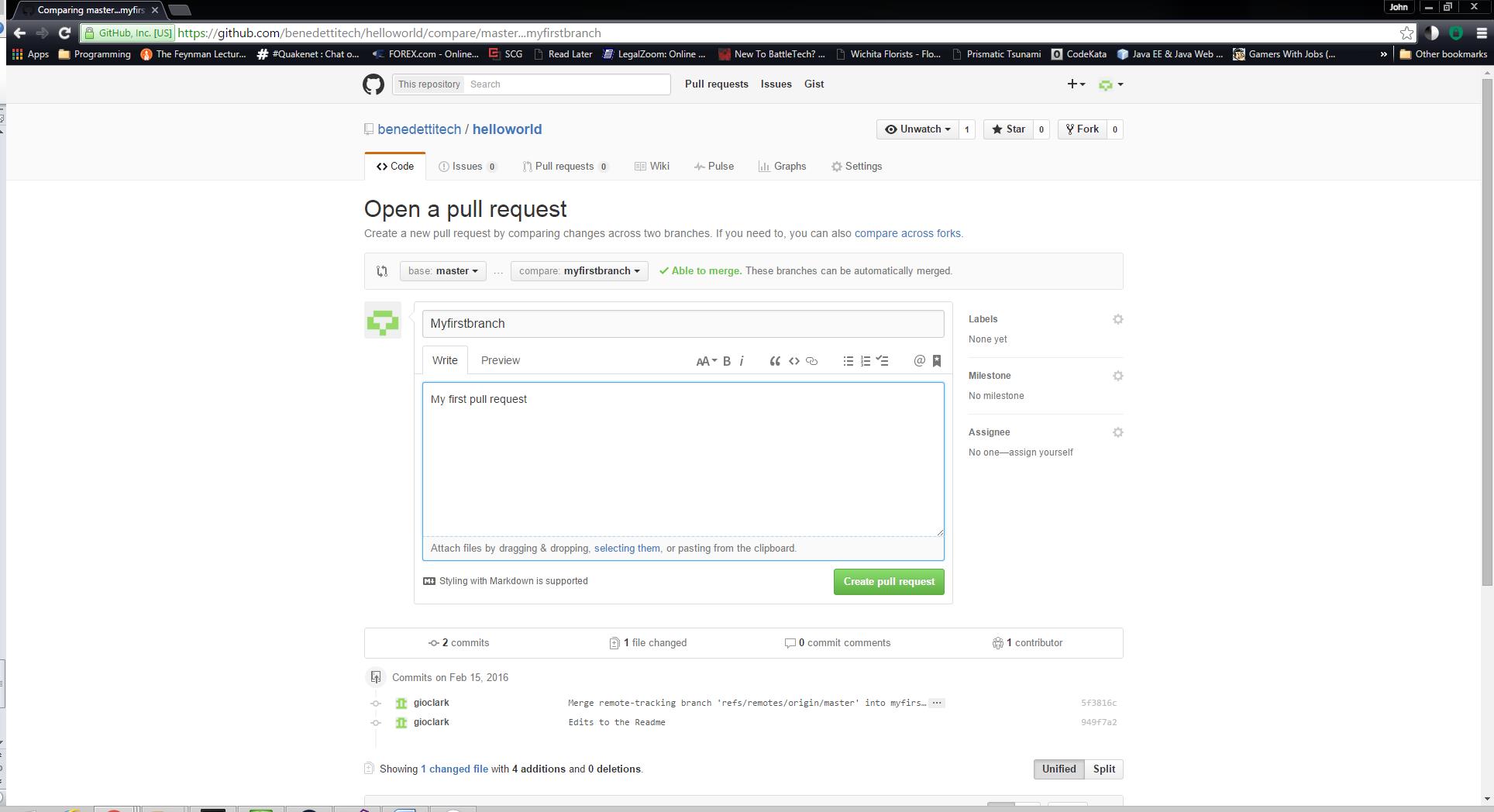Open the Apps shortcut in the bookmarks bar
Viewport: 1494px width, 812px height.
coord(30,54)
